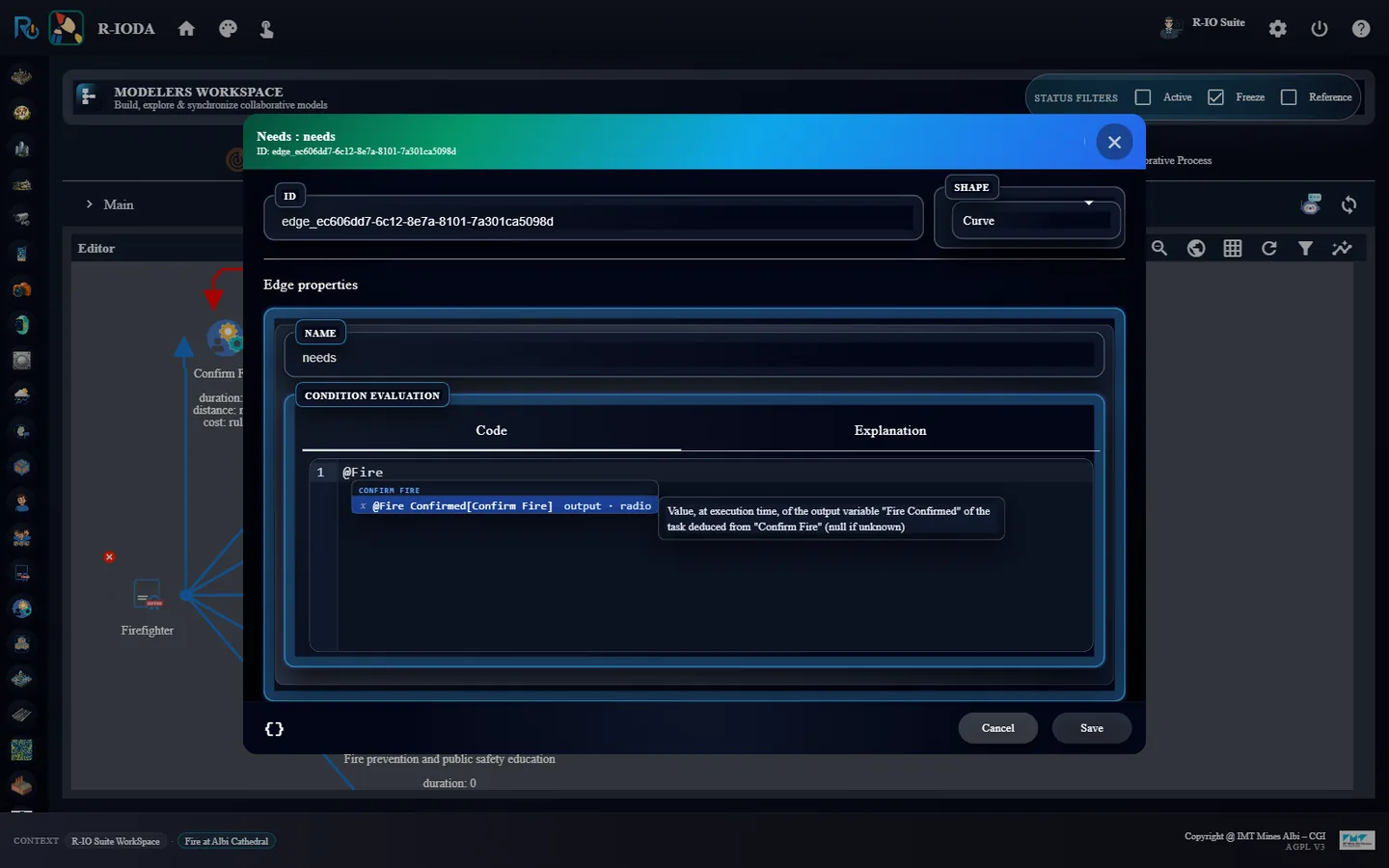Select the security camera sidebar icon
Screen dimensions: 1389x868
pyautogui.click(x=21, y=220)
